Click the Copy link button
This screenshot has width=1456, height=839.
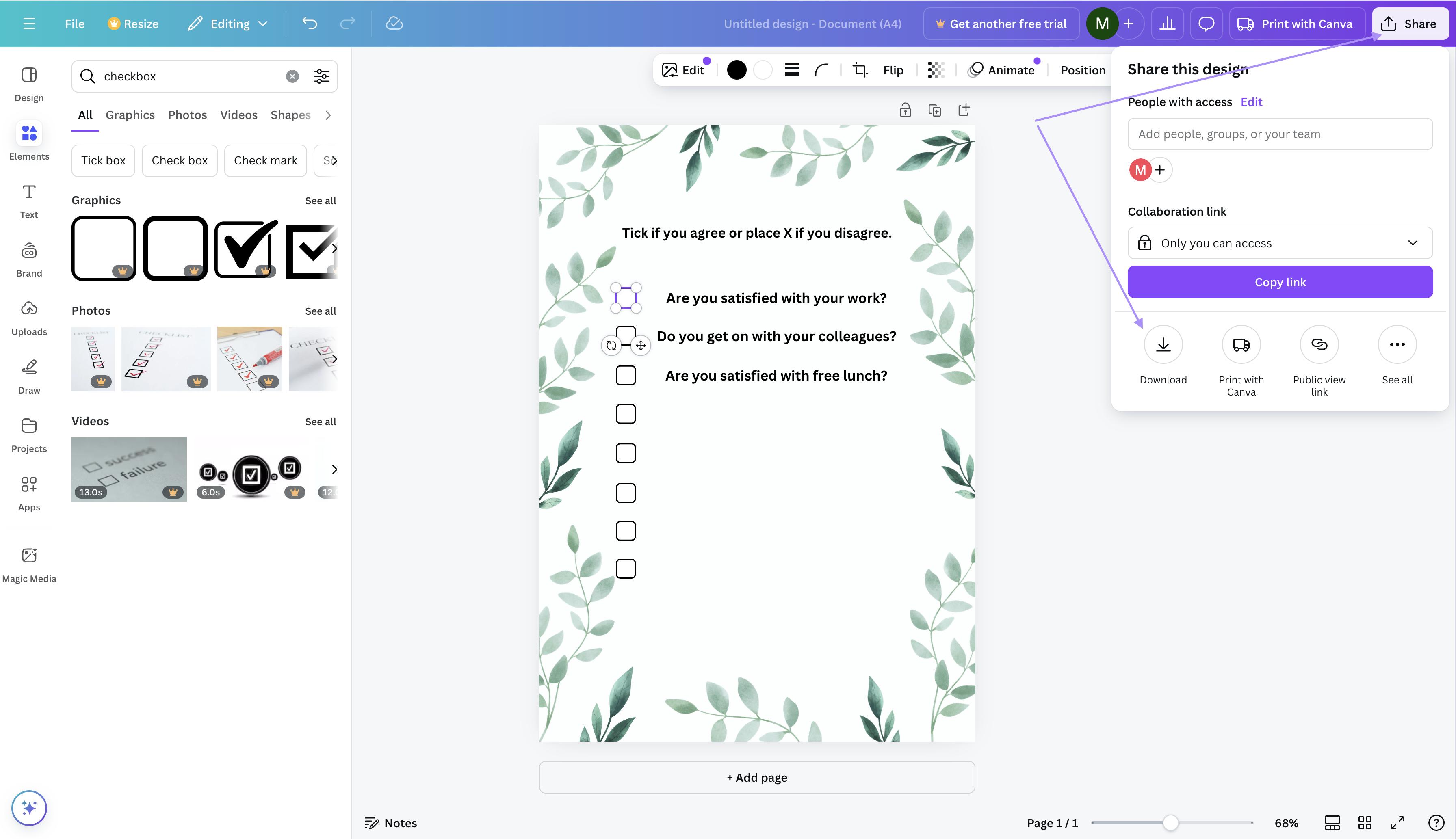coord(1280,282)
